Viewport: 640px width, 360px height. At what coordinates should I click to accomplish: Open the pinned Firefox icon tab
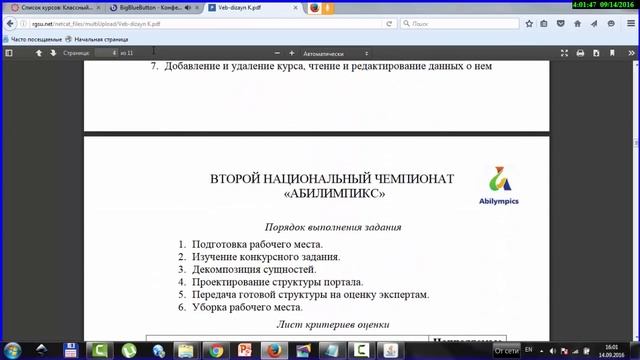(314, 8)
